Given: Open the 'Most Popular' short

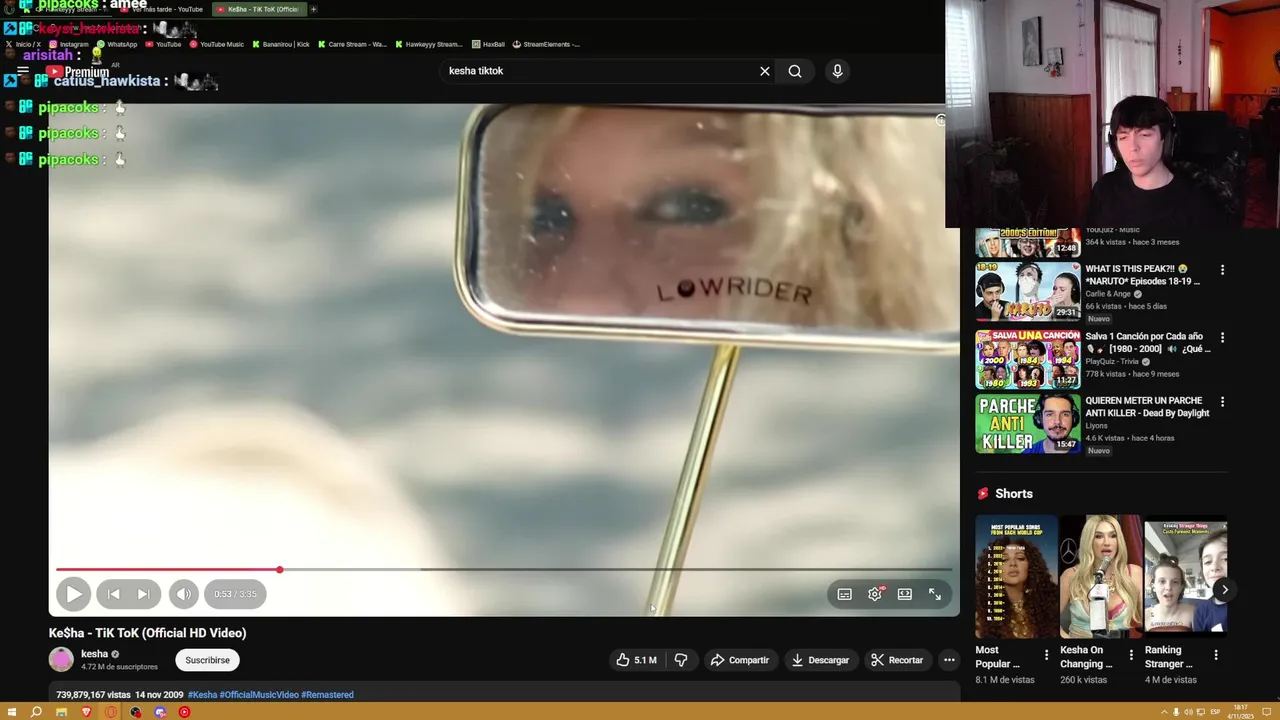Looking at the screenshot, I should click(x=1016, y=577).
